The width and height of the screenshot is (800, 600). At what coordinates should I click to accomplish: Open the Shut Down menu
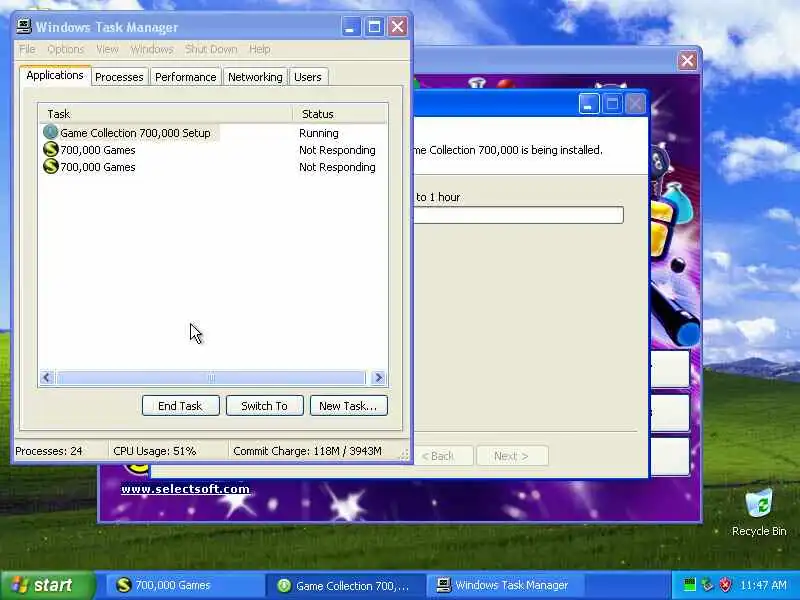(211, 49)
